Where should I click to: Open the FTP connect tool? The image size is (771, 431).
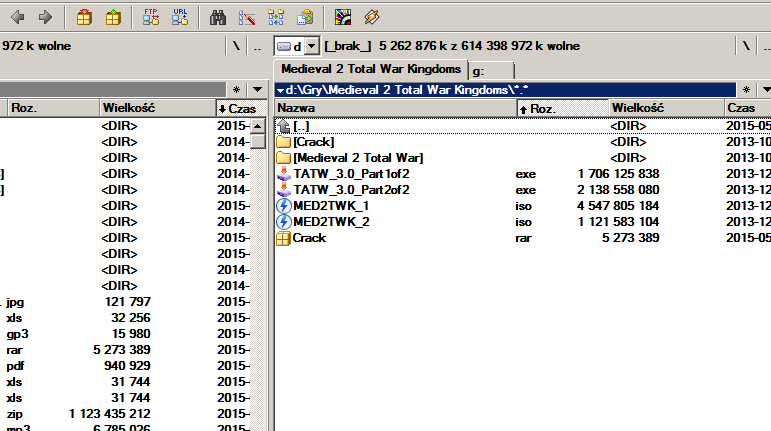(152, 17)
